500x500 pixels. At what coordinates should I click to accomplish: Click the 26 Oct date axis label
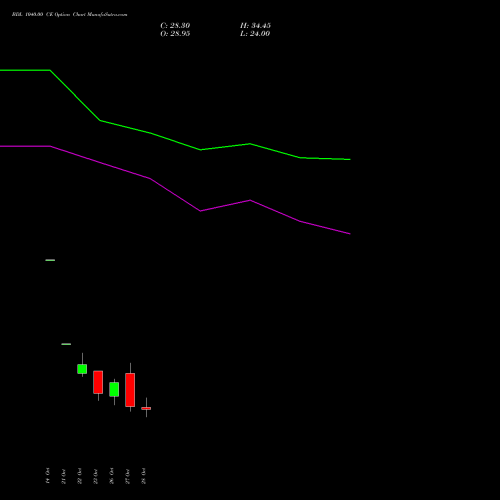112,476
